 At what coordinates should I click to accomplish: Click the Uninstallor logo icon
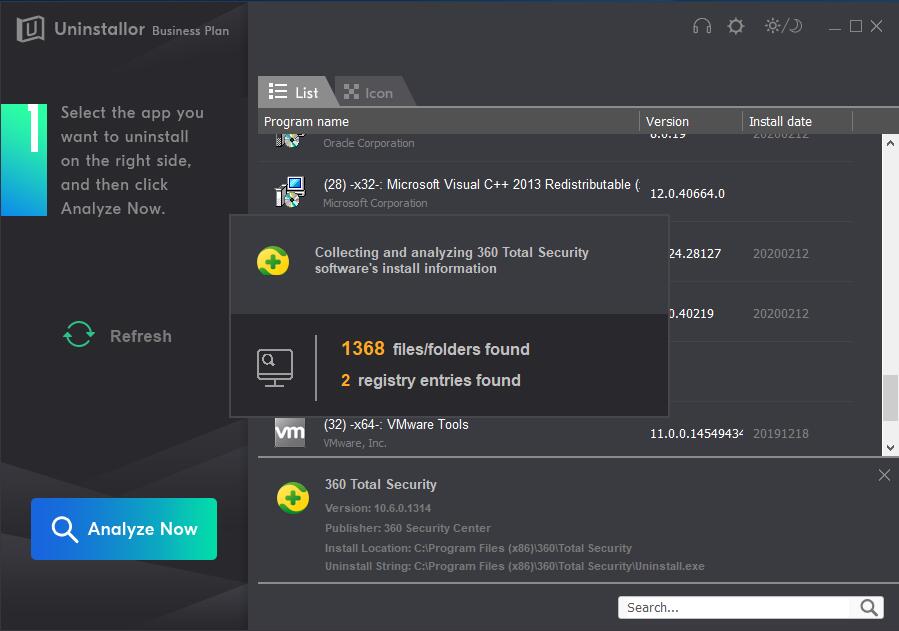click(32, 29)
